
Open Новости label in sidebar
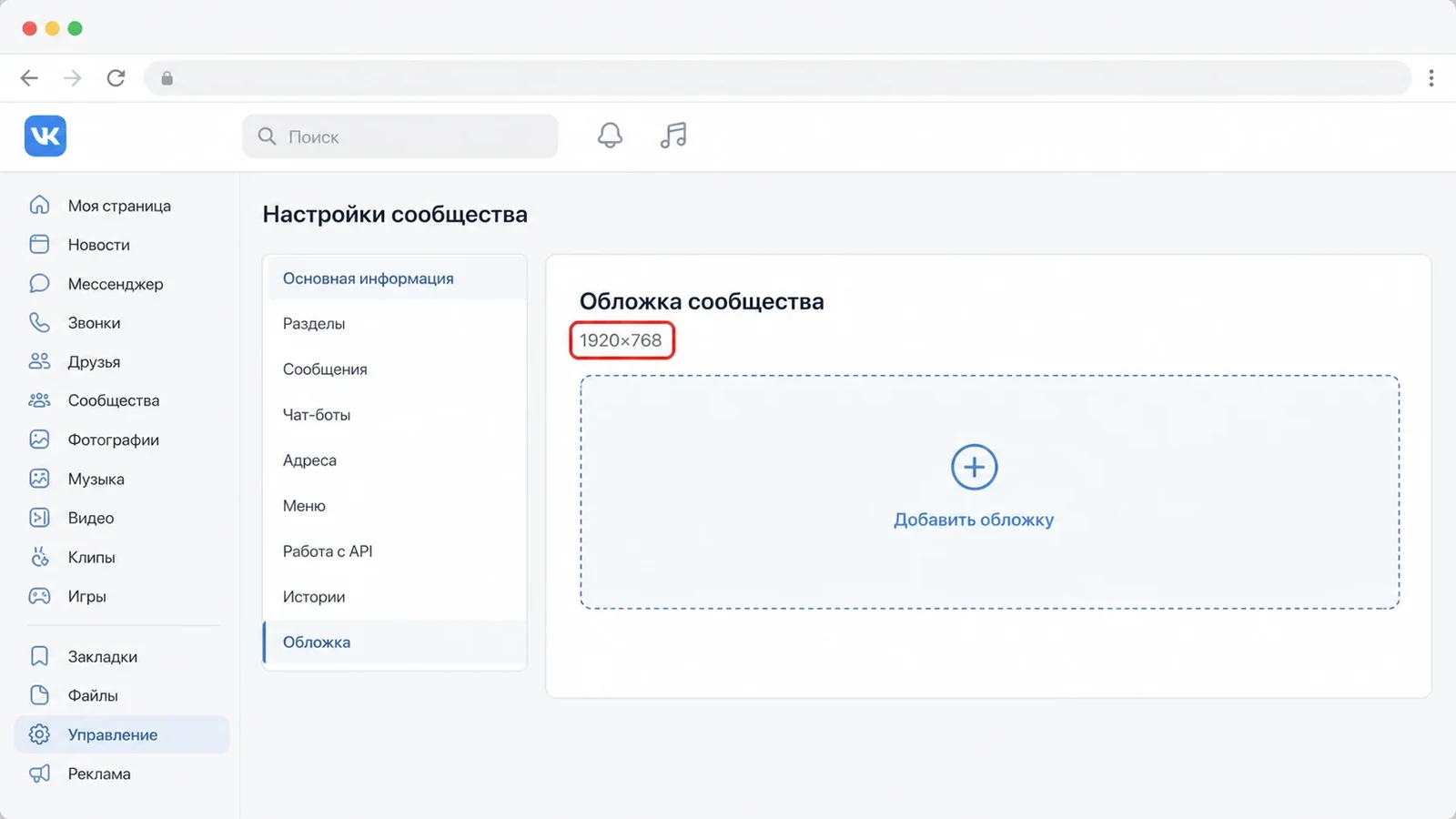(x=98, y=245)
